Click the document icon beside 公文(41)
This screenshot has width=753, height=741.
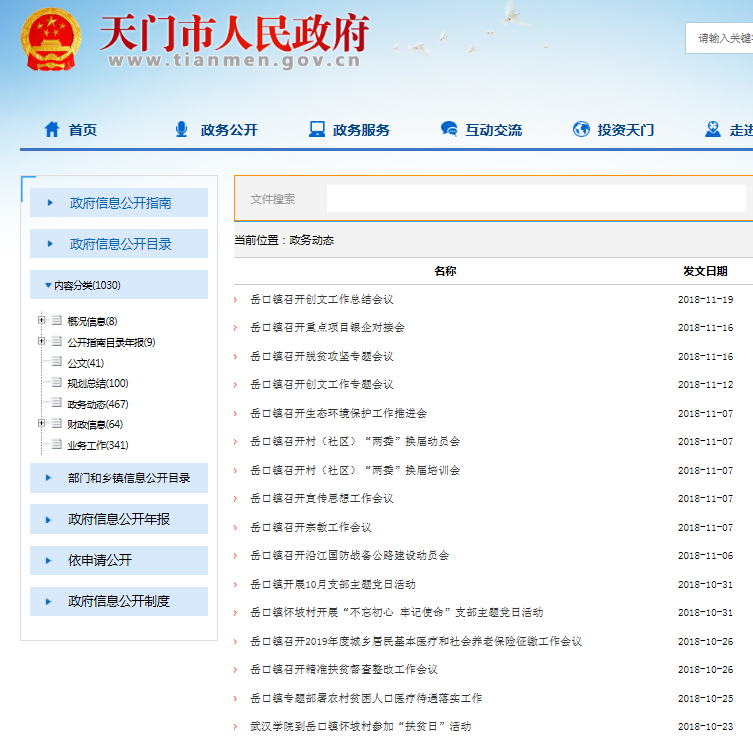click(x=57, y=363)
